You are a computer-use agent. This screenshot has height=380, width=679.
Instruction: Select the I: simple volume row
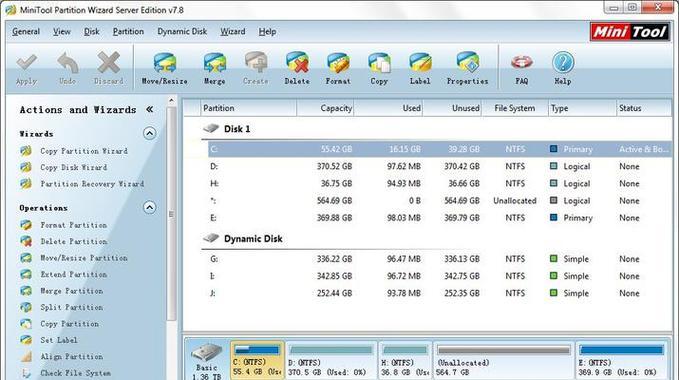[x=439, y=276]
